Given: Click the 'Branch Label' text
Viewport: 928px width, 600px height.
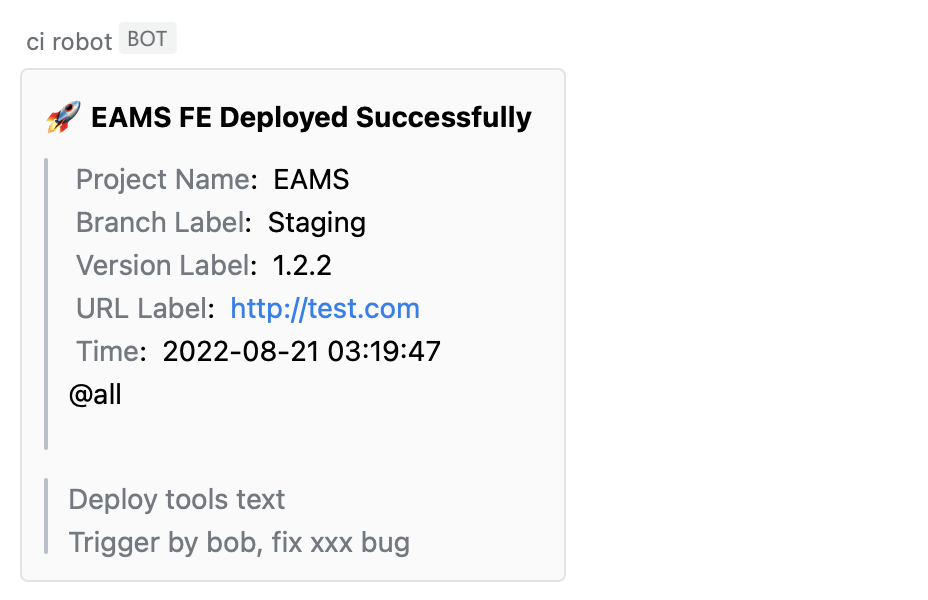Looking at the screenshot, I should 160,222.
